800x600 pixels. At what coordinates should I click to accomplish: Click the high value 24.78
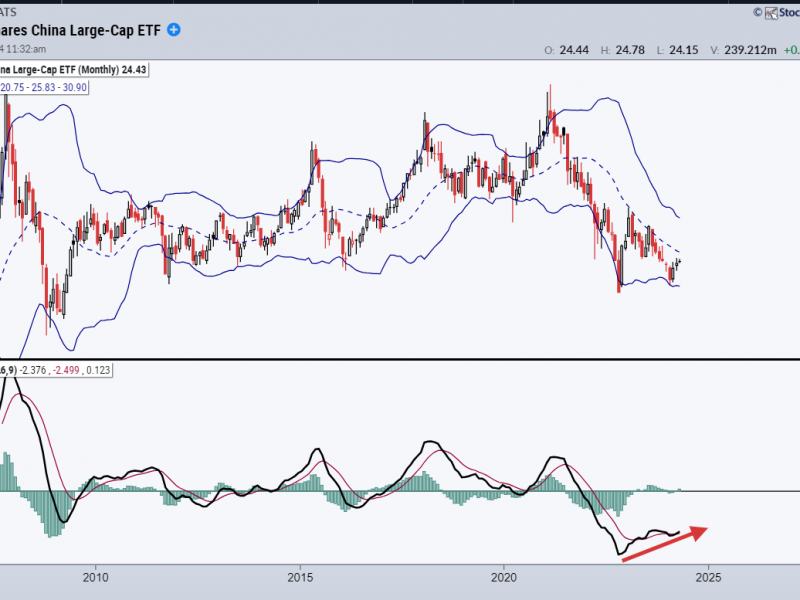click(x=630, y=50)
